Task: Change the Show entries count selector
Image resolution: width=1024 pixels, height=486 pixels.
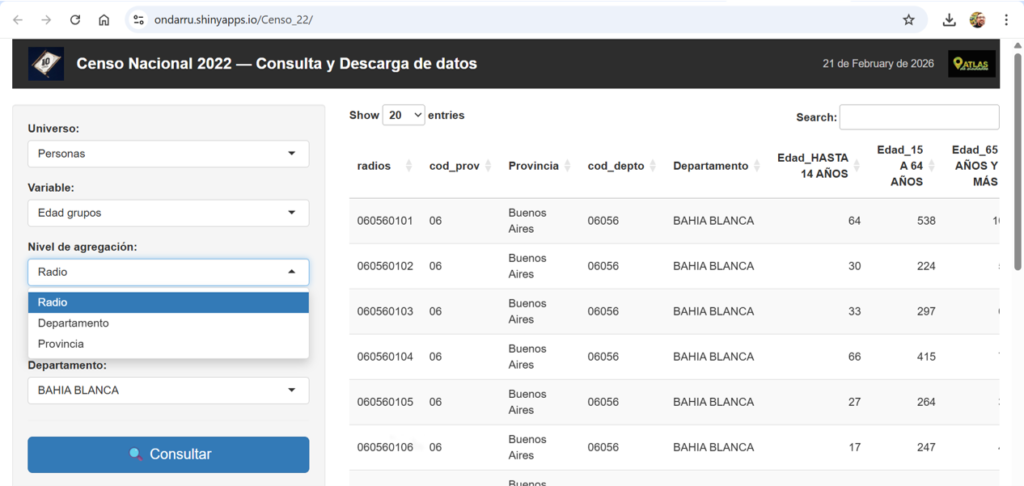Action: coord(404,116)
